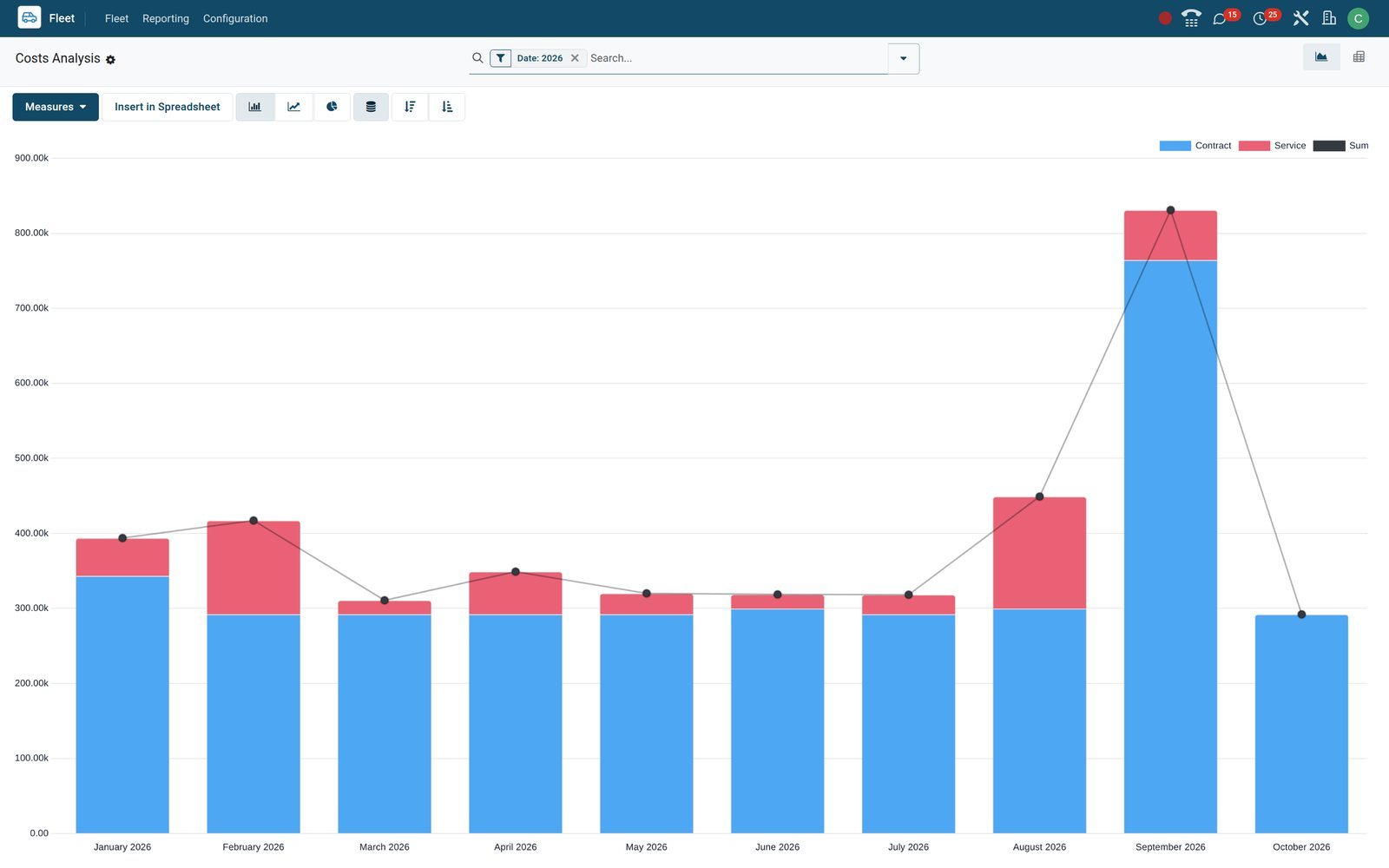Click Insert in Spreadsheet button
Screen dimensions: 1389x868
(168, 107)
